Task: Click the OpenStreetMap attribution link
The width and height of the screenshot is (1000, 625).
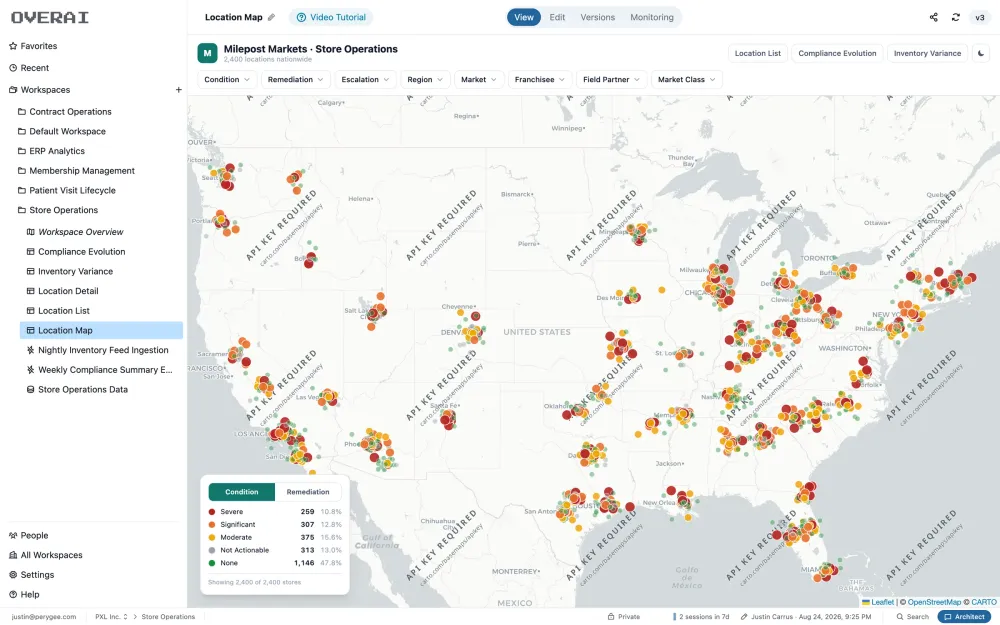Action: click(934, 602)
